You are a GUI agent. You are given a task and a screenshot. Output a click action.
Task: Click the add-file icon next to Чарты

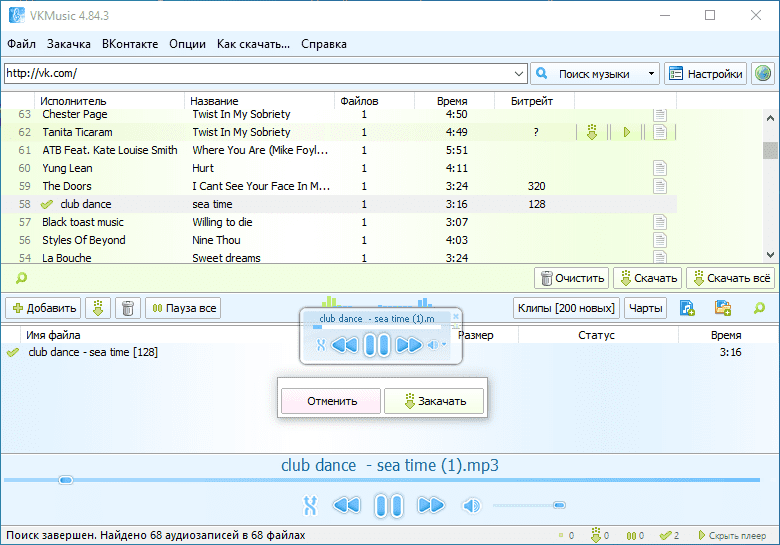click(687, 308)
